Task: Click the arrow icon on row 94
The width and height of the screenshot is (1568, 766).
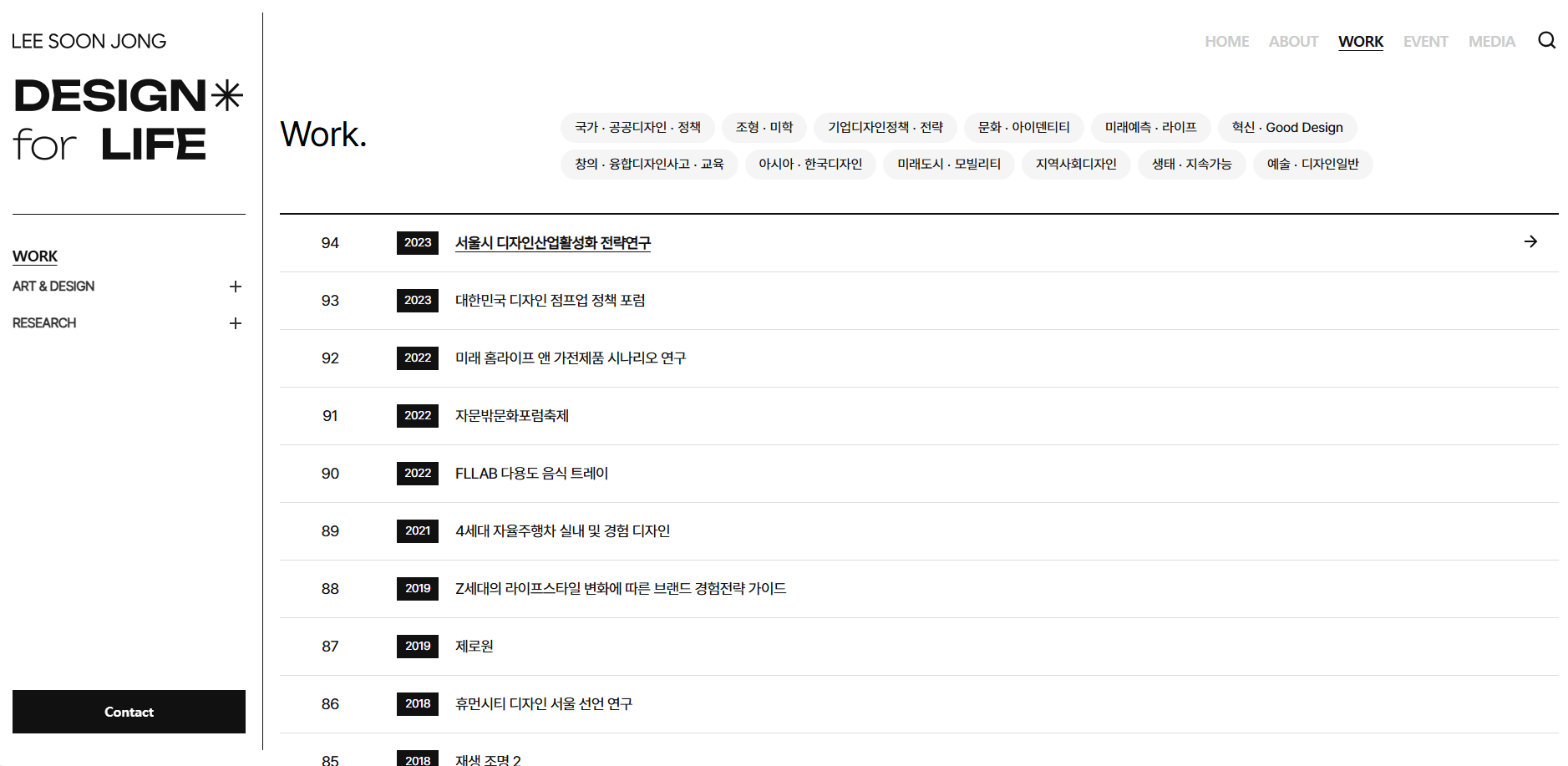Action: point(1530,241)
